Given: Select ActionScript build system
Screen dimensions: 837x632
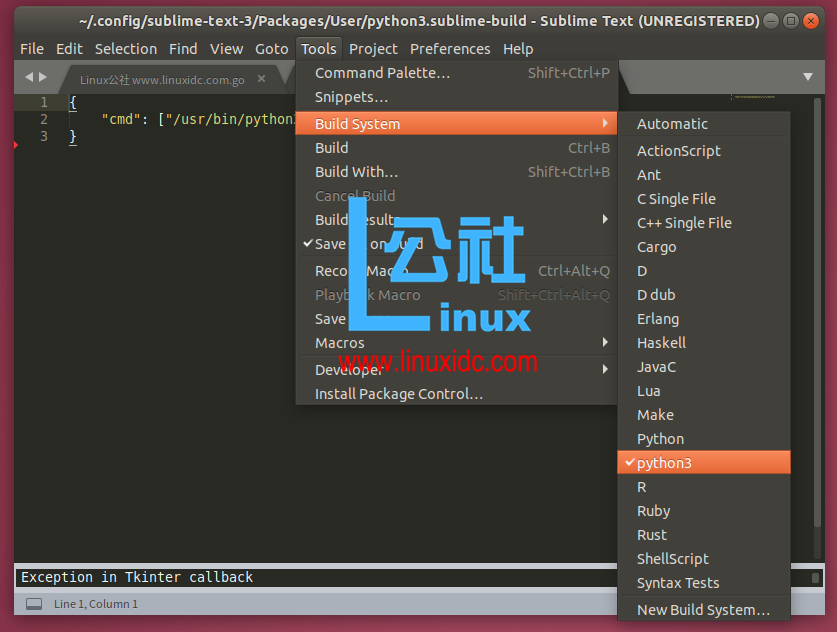Looking at the screenshot, I should (x=704, y=151).
